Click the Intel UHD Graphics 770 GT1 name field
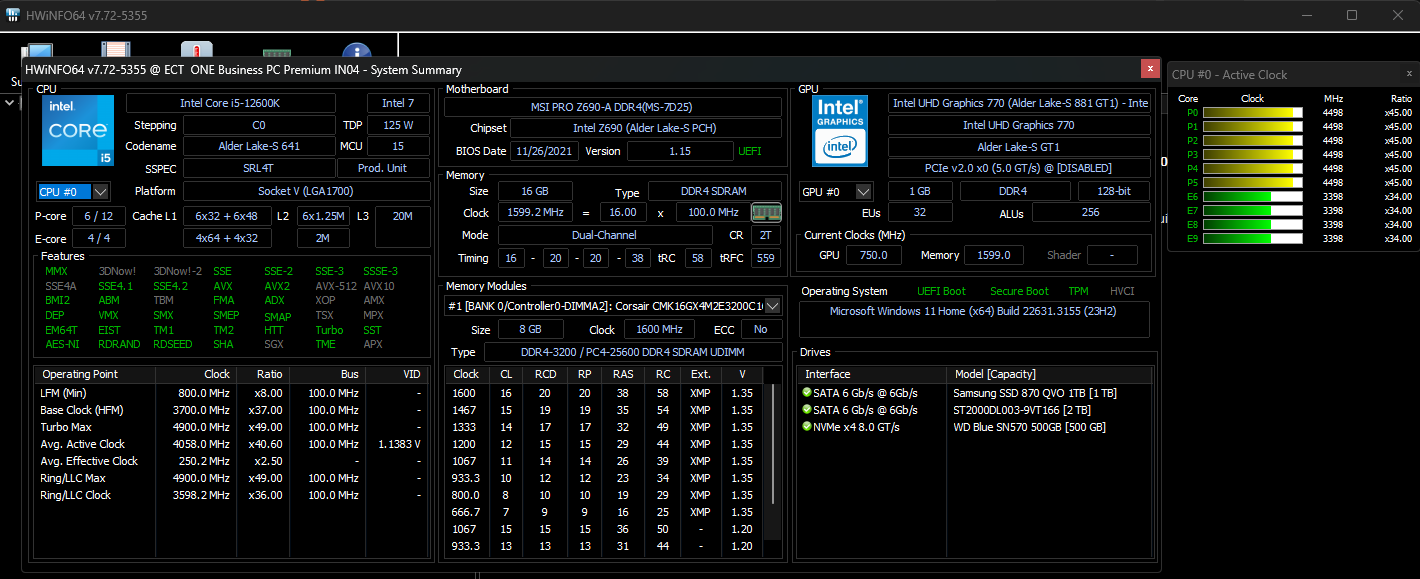Viewport: 1420px width, 579px height. 1020,103
